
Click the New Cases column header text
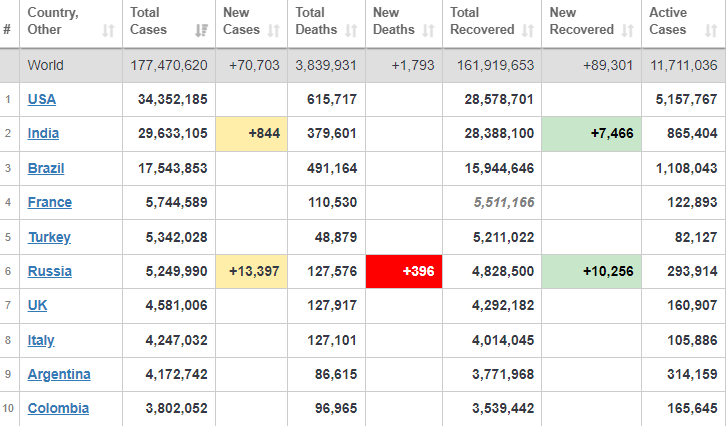click(241, 21)
